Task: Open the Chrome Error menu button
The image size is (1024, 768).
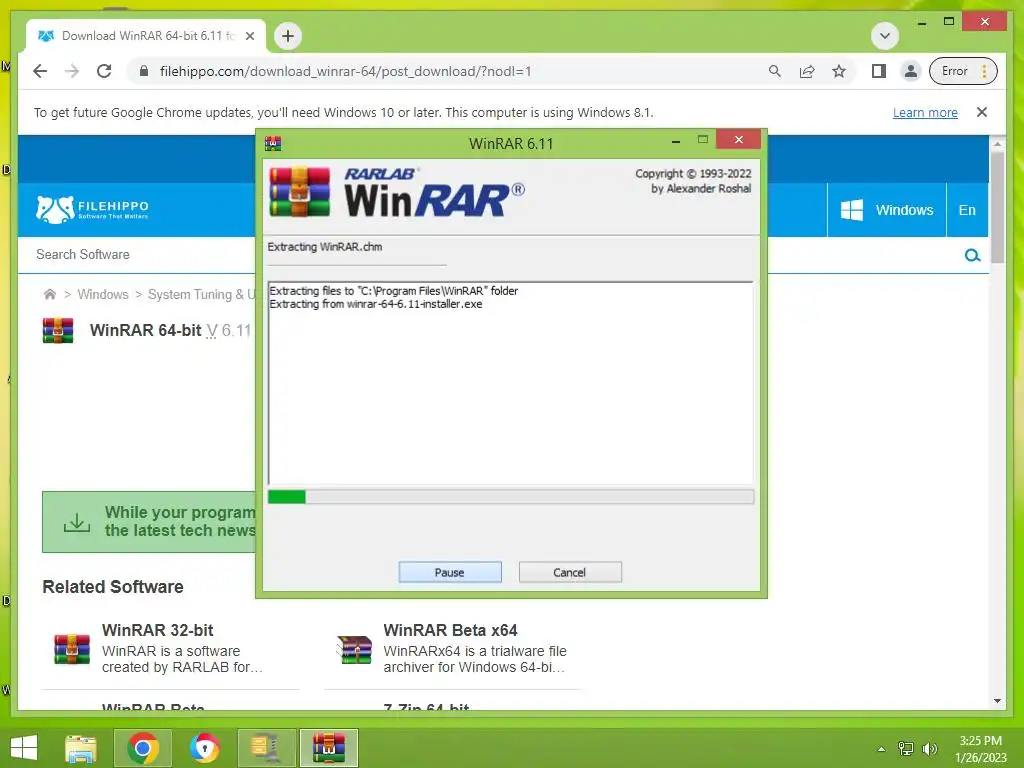Action: (x=964, y=71)
